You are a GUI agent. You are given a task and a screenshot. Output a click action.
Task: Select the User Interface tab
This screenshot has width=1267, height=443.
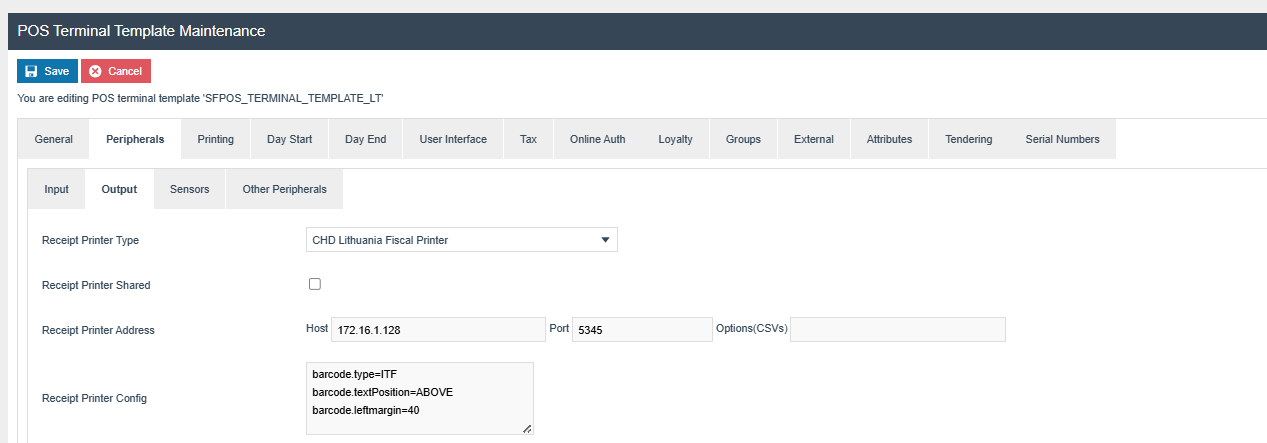point(453,139)
